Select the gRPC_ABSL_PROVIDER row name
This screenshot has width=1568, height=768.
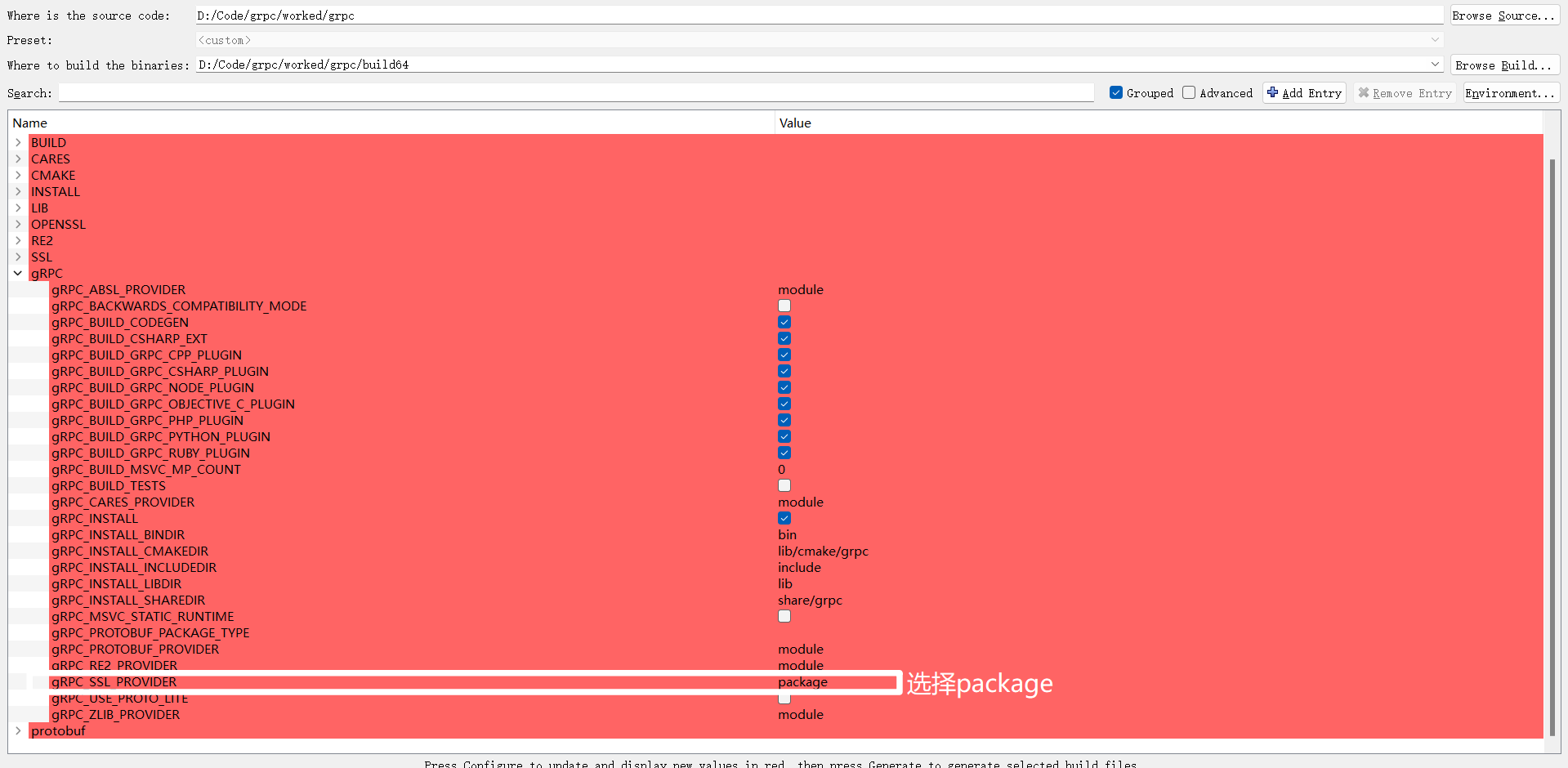[118, 290]
